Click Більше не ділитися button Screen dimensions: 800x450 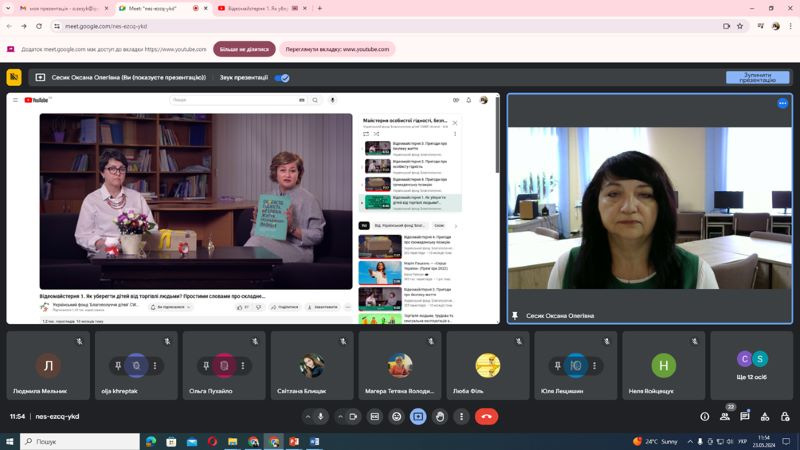[x=244, y=49]
